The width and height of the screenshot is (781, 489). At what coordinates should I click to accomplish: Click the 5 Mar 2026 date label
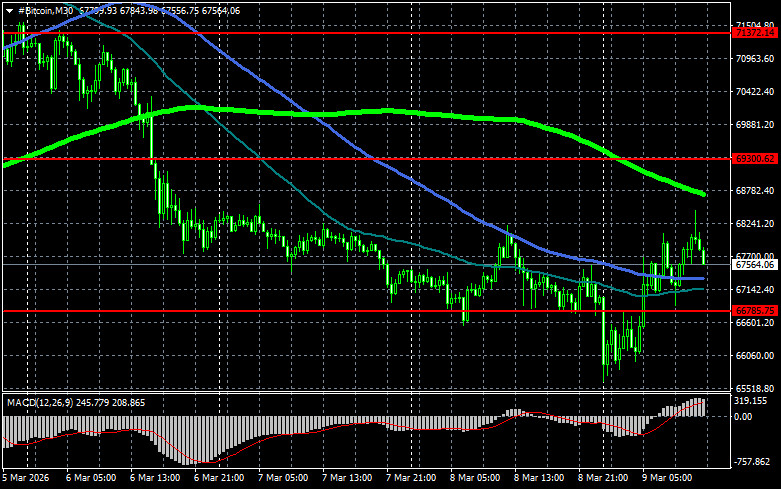(x=26, y=478)
